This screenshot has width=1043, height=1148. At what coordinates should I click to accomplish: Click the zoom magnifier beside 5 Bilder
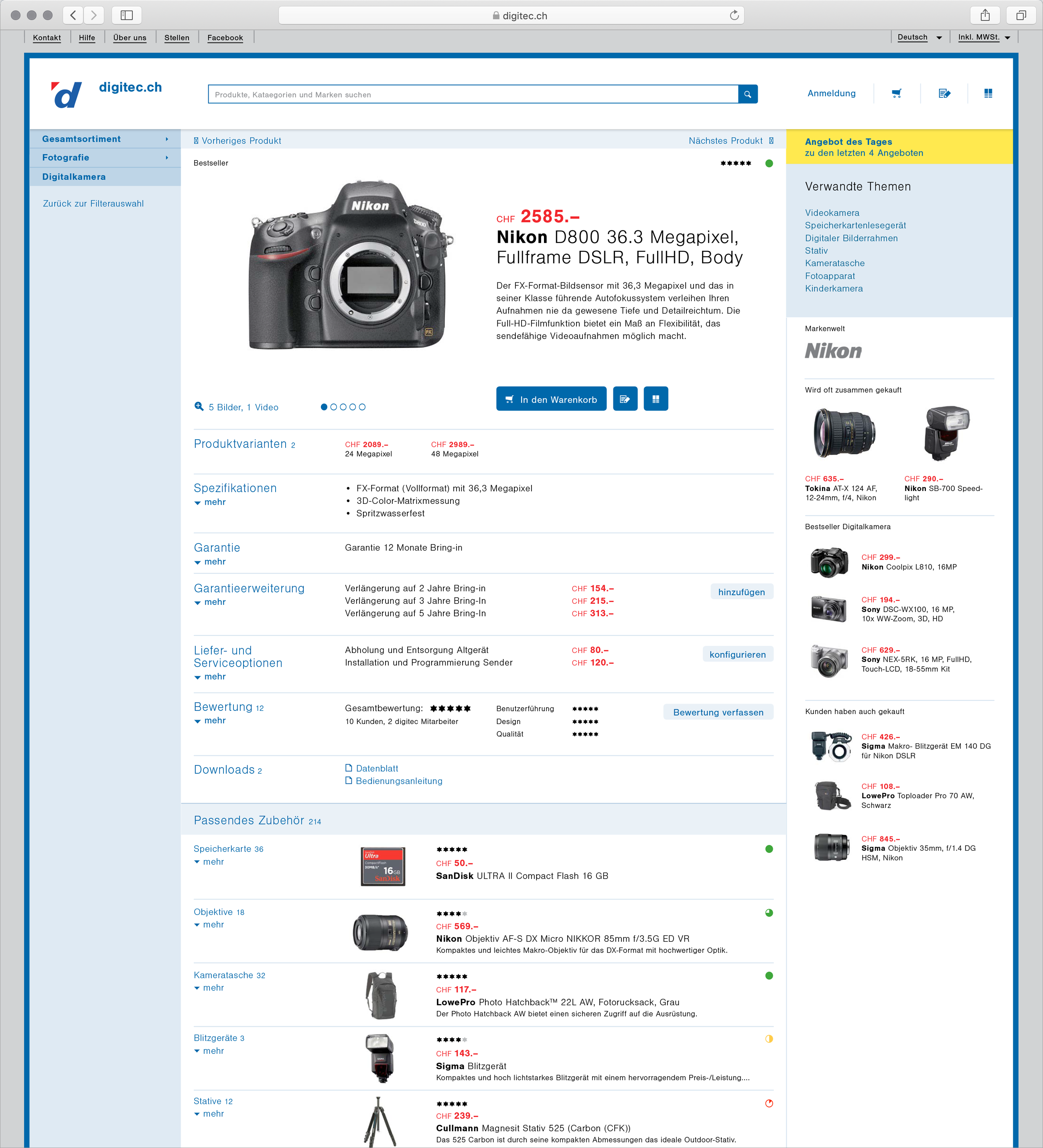[x=199, y=407]
